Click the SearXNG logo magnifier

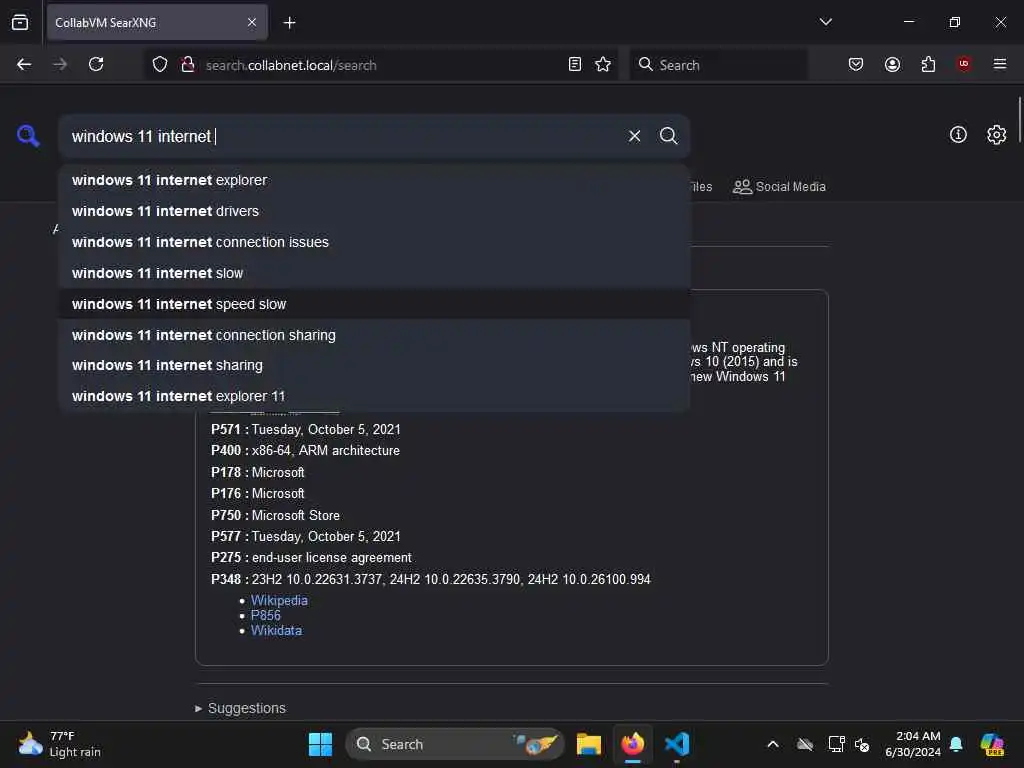pyautogui.click(x=28, y=136)
